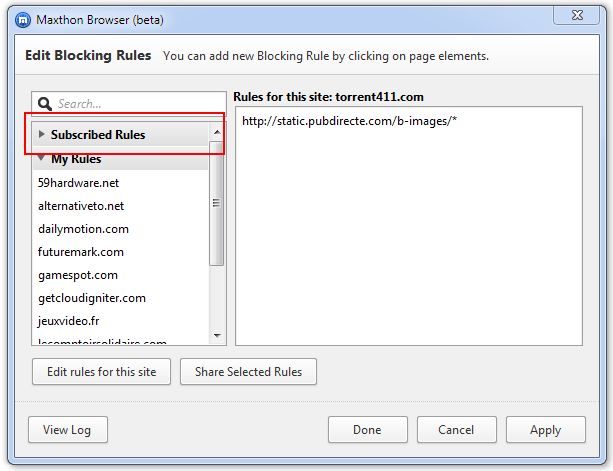613x471 pixels.
Task: Dismiss dialog with Cancel button
Action: click(x=457, y=430)
